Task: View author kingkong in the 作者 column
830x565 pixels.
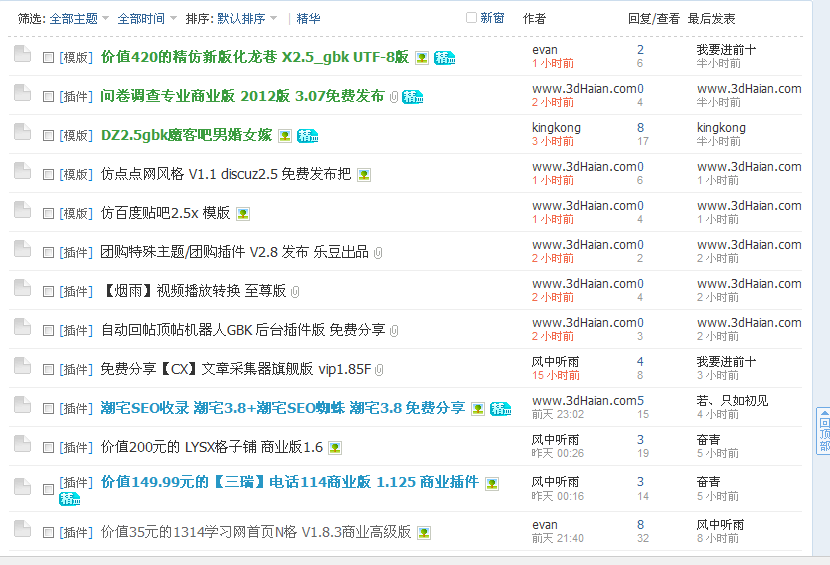Action: (x=556, y=128)
